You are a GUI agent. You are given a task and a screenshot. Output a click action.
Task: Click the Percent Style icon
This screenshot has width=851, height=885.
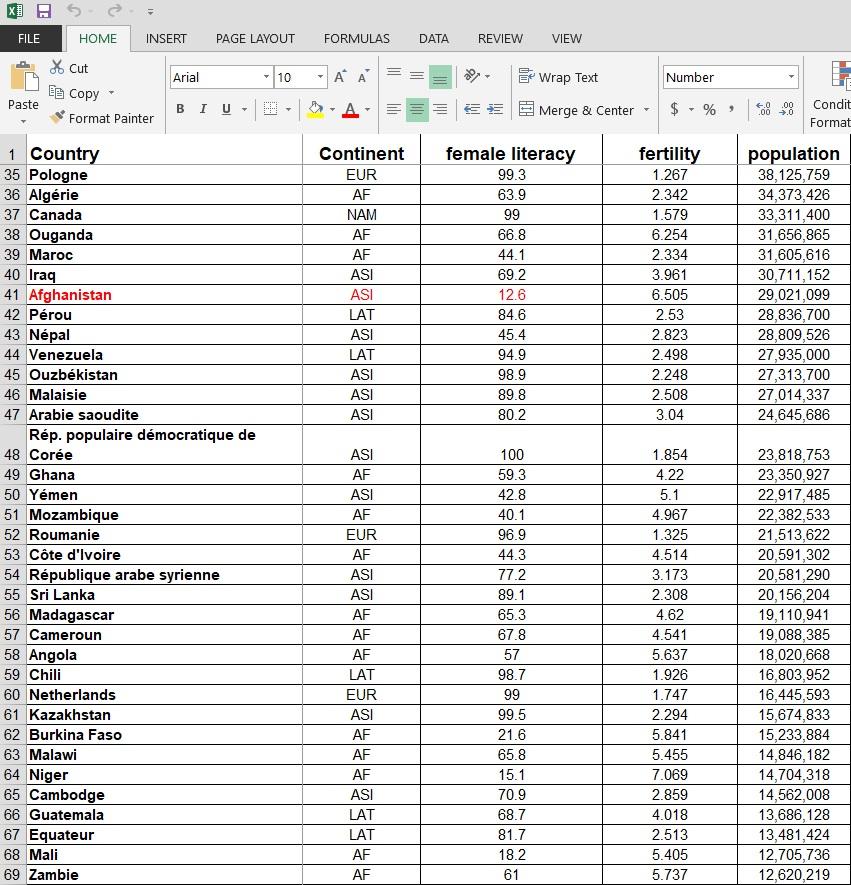pyautogui.click(x=708, y=109)
